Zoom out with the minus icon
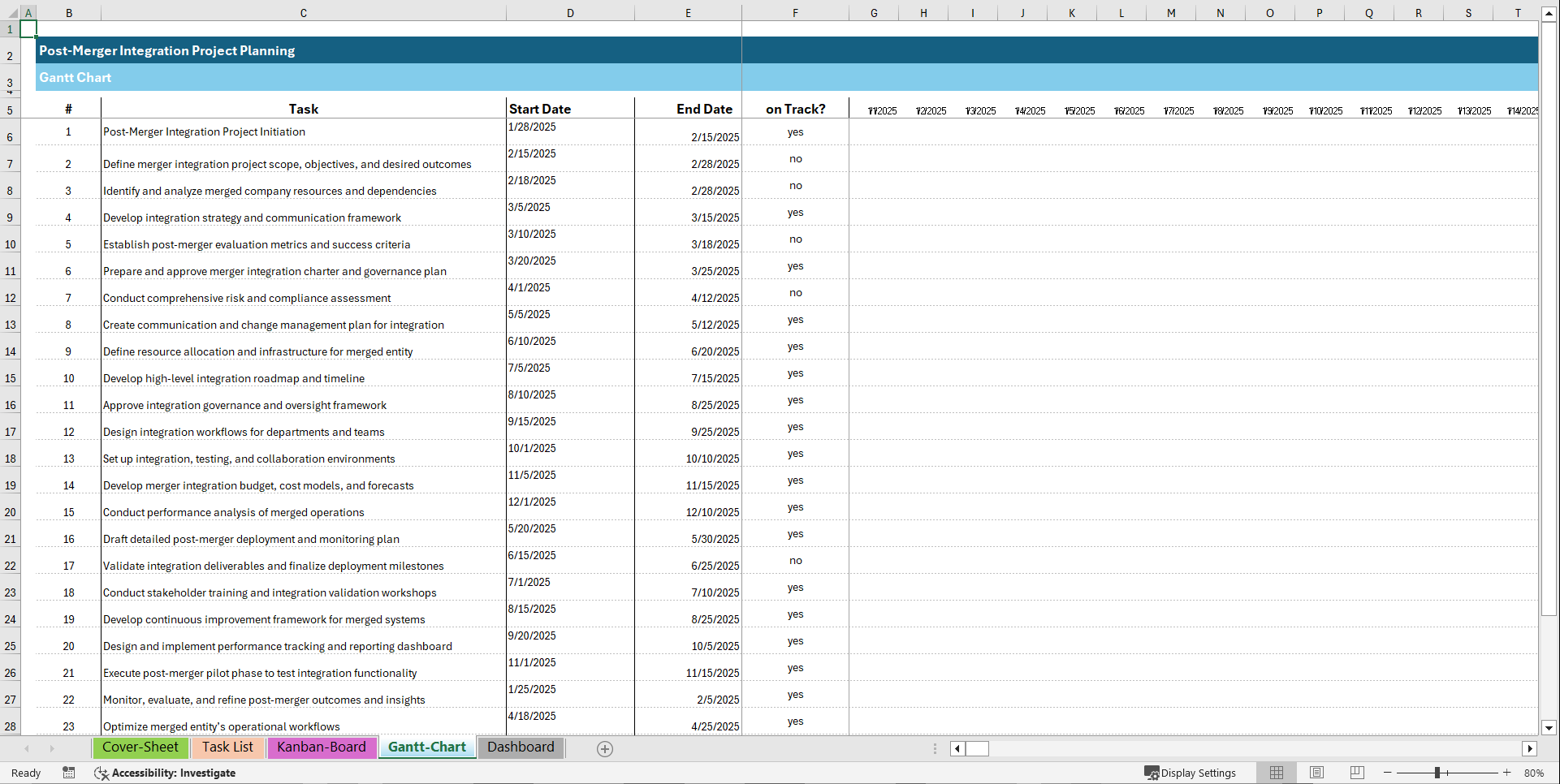The image size is (1560, 784). 1388,773
